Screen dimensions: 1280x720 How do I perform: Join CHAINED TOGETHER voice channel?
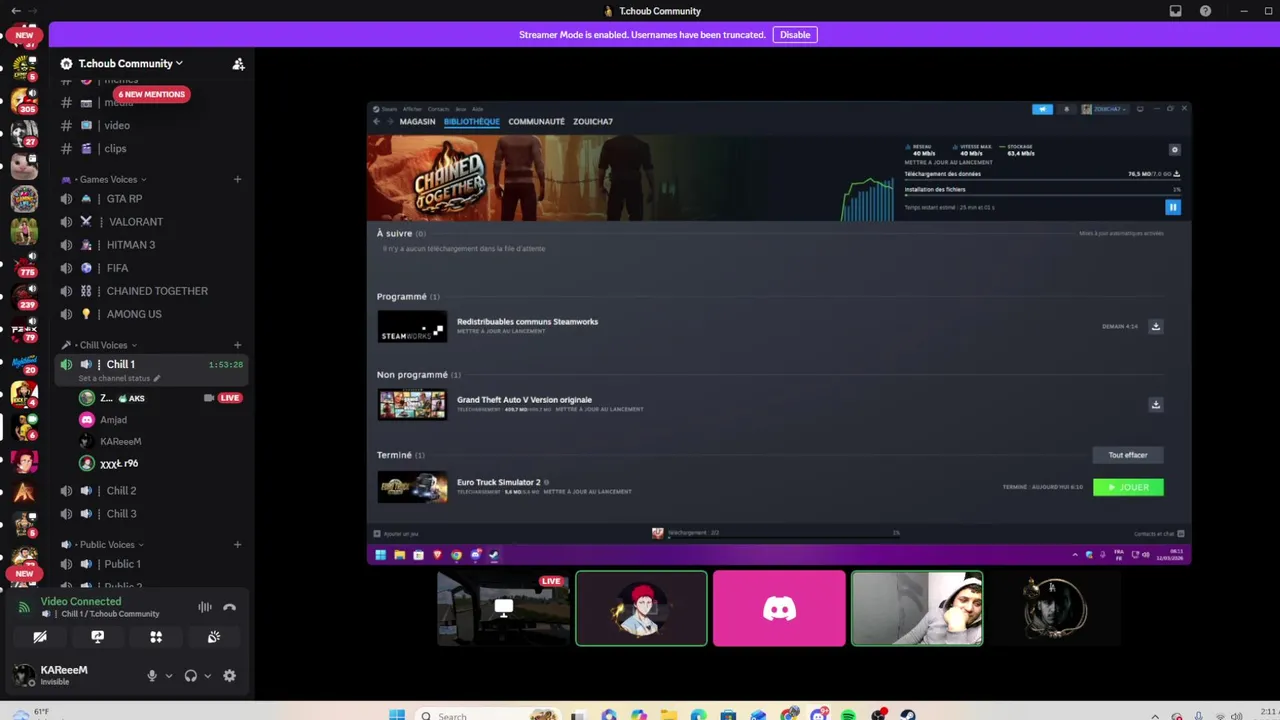tap(152, 290)
